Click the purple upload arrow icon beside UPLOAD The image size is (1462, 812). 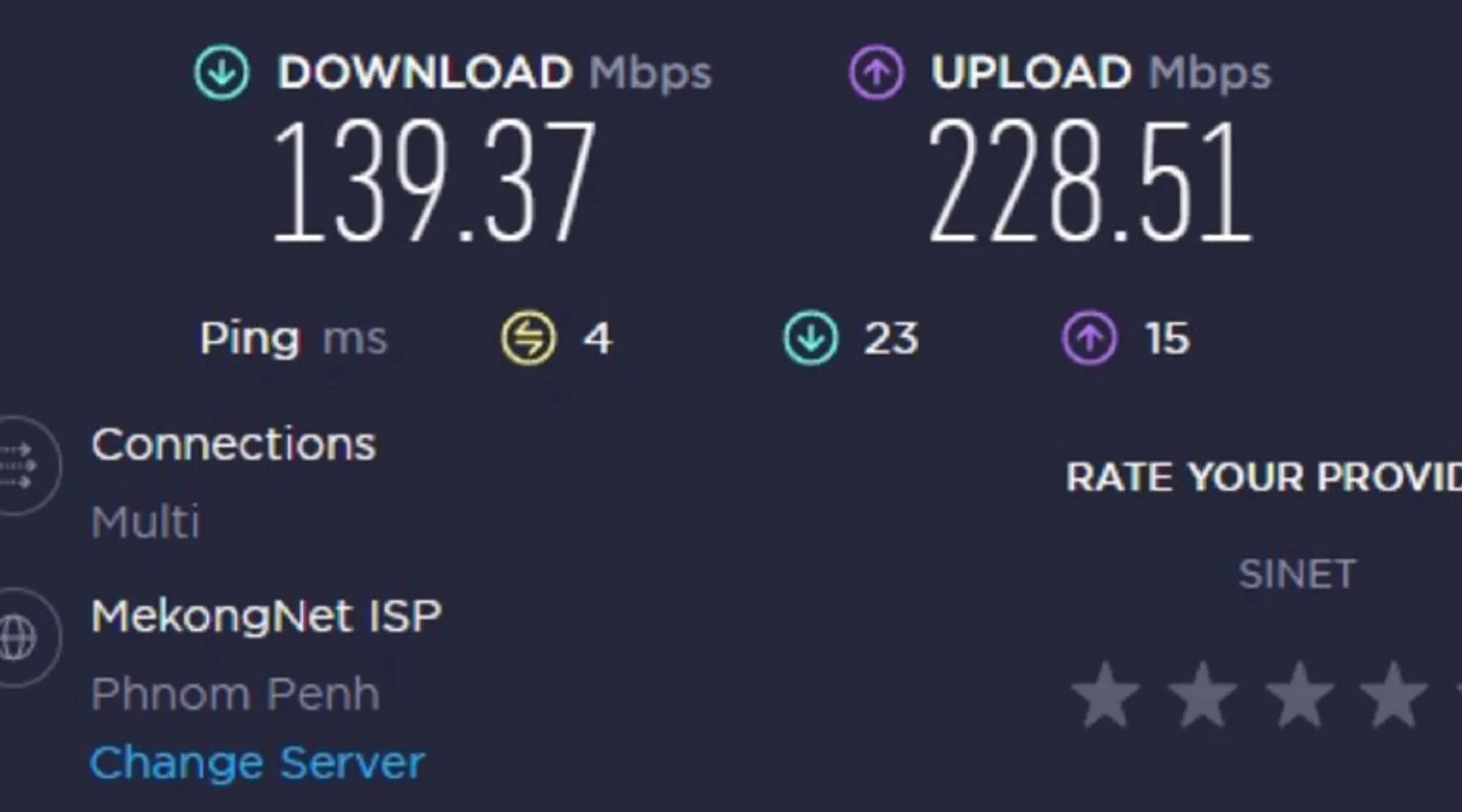click(876, 72)
